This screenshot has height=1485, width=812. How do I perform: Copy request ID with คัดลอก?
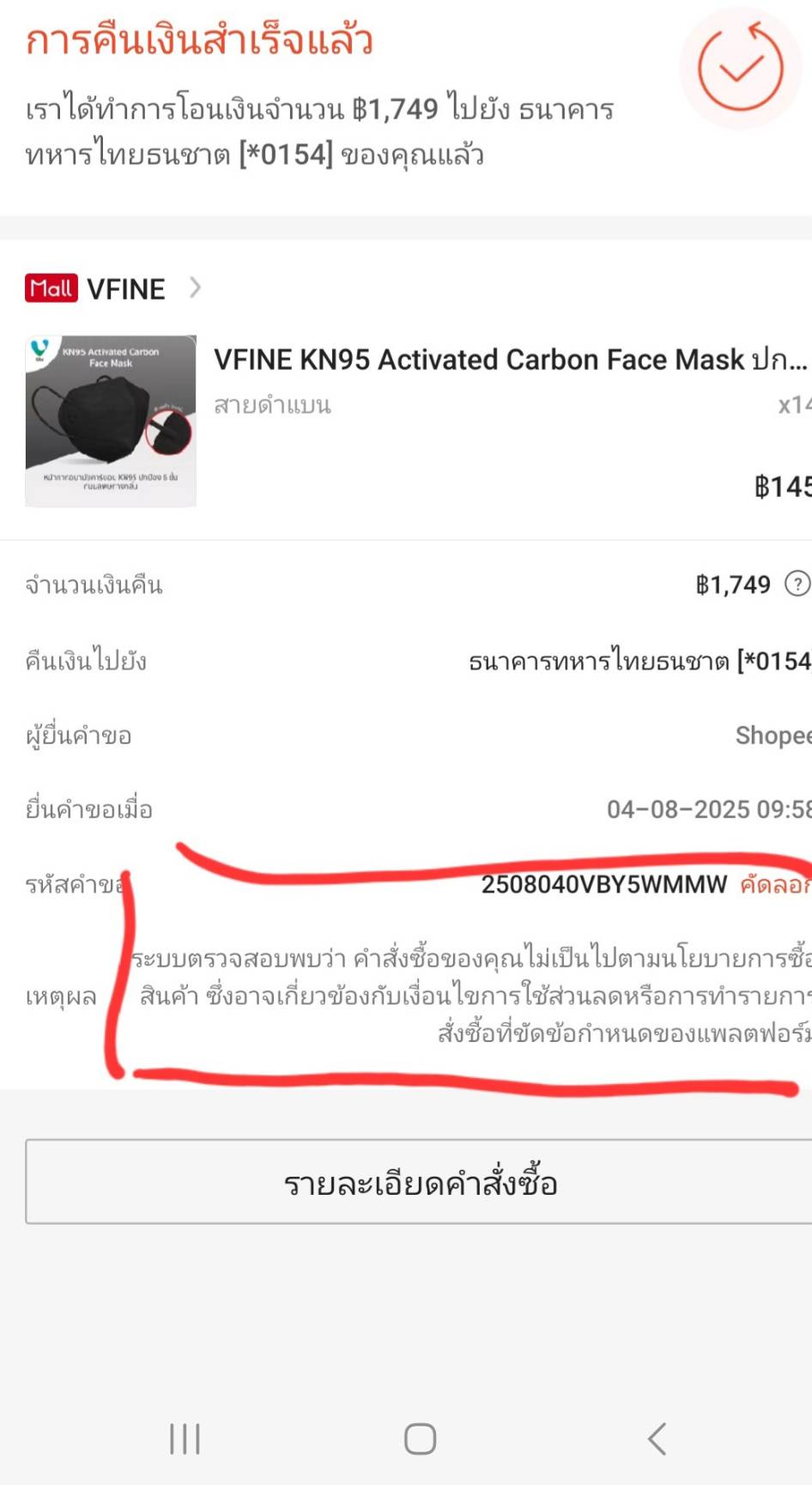pos(775,885)
